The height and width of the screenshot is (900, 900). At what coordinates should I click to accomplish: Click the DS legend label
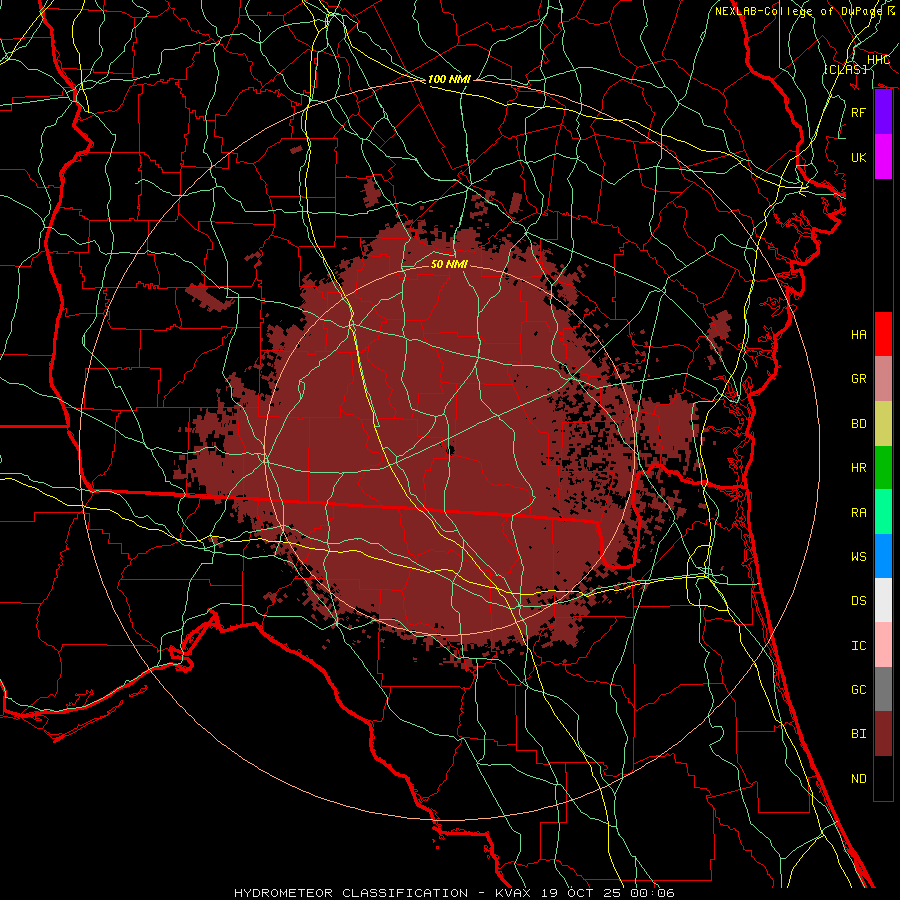pyautogui.click(x=859, y=601)
